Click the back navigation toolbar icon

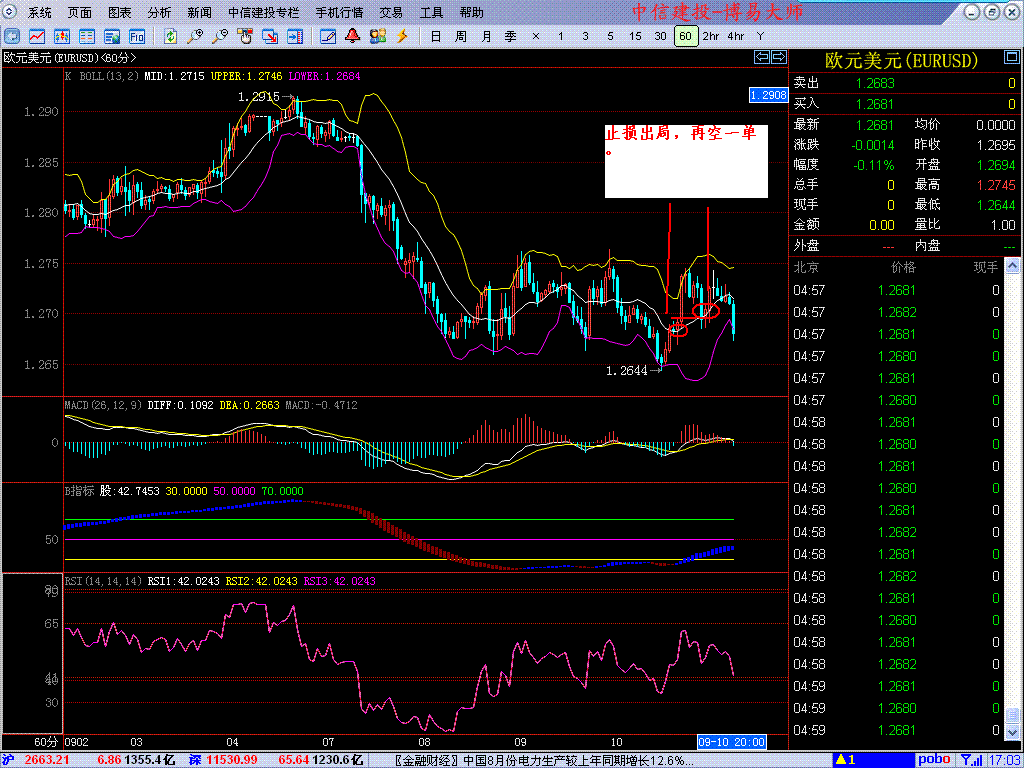12,36
